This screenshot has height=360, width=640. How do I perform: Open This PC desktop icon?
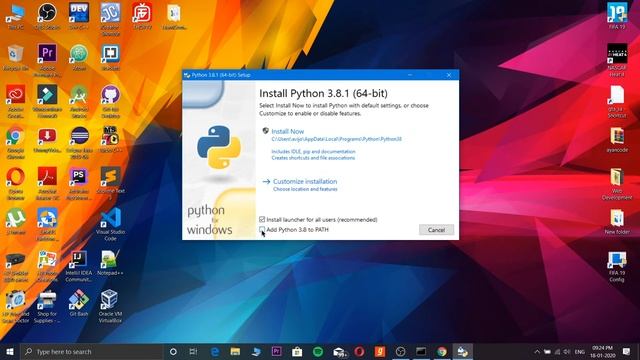click(16, 17)
